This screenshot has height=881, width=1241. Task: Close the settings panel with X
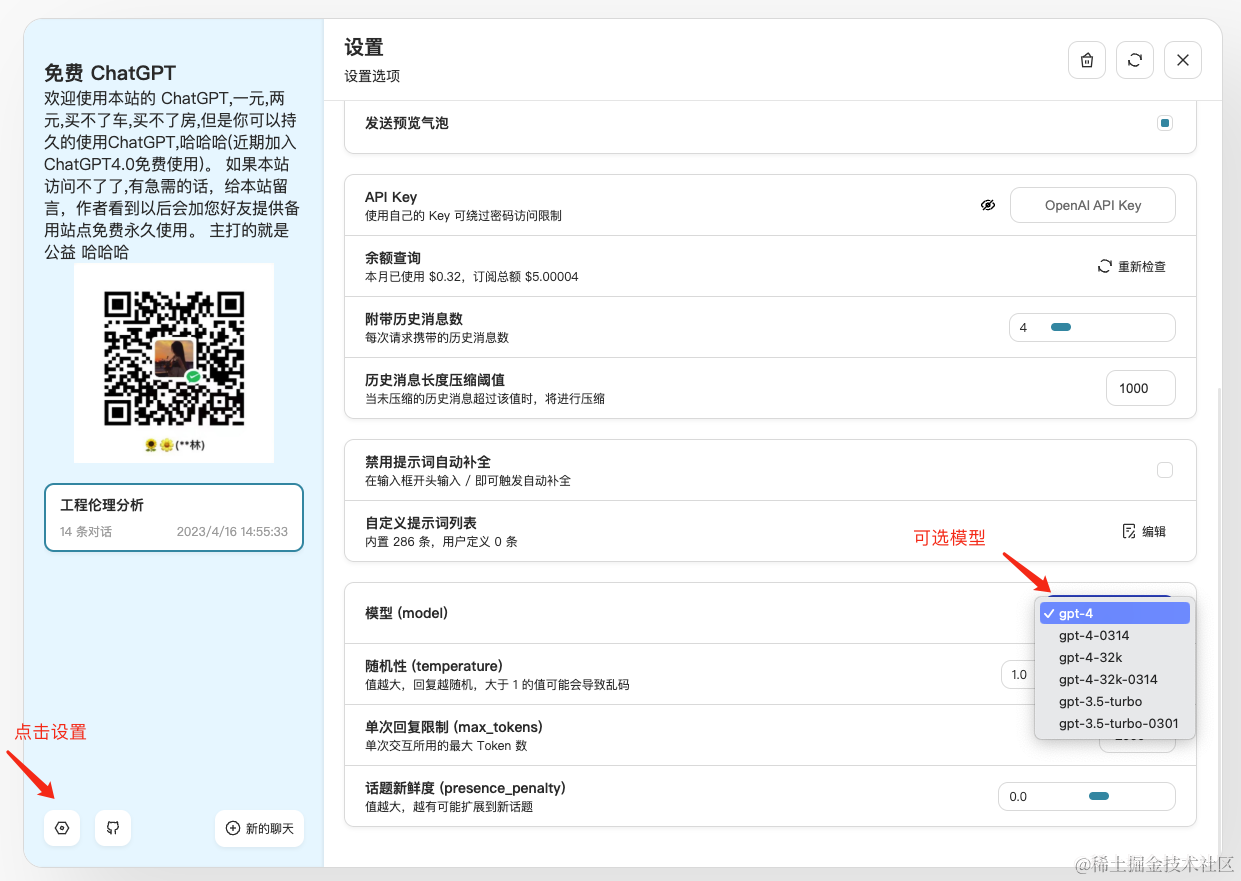click(1183, 60)
